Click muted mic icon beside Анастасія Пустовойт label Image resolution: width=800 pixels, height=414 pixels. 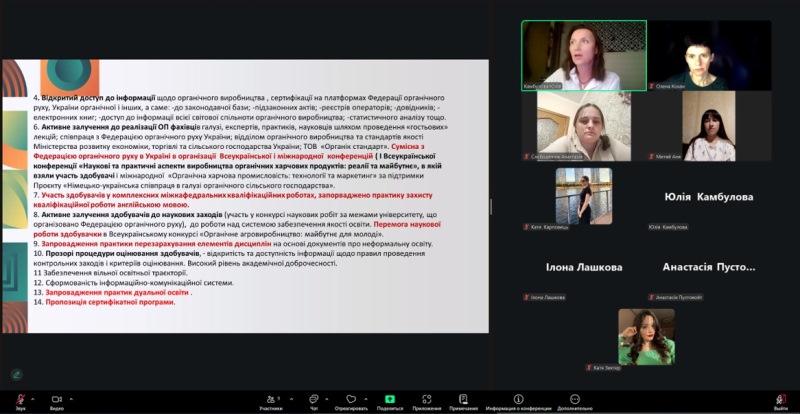coord(652,297)
